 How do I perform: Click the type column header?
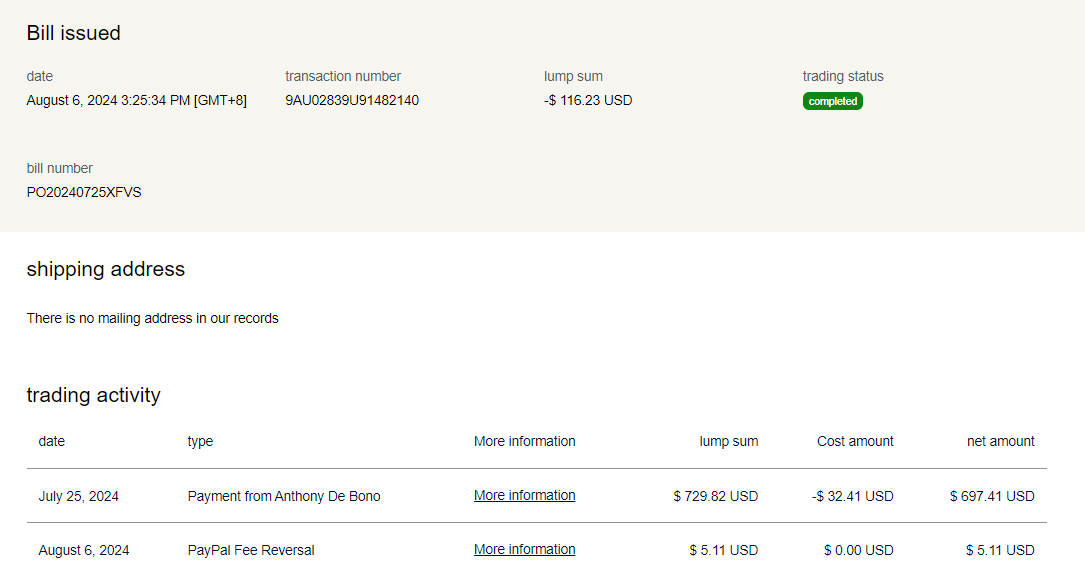200,441
